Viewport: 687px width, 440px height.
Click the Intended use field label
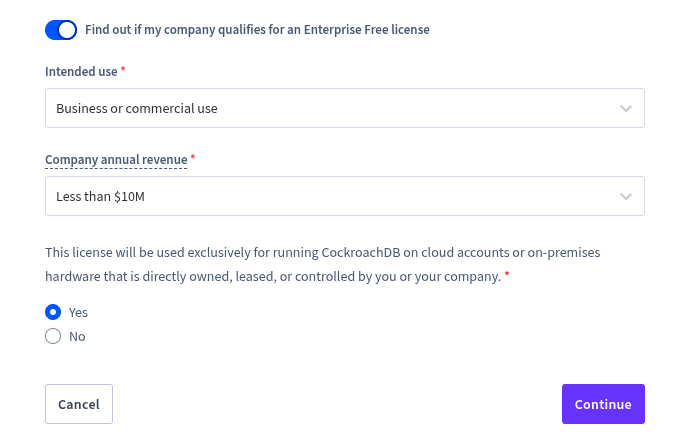point(81,71)
